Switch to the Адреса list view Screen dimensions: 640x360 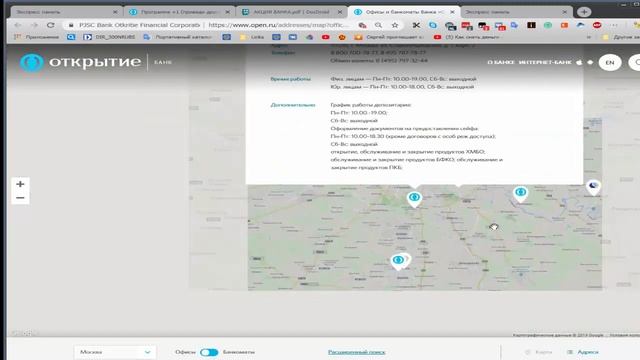583,352
